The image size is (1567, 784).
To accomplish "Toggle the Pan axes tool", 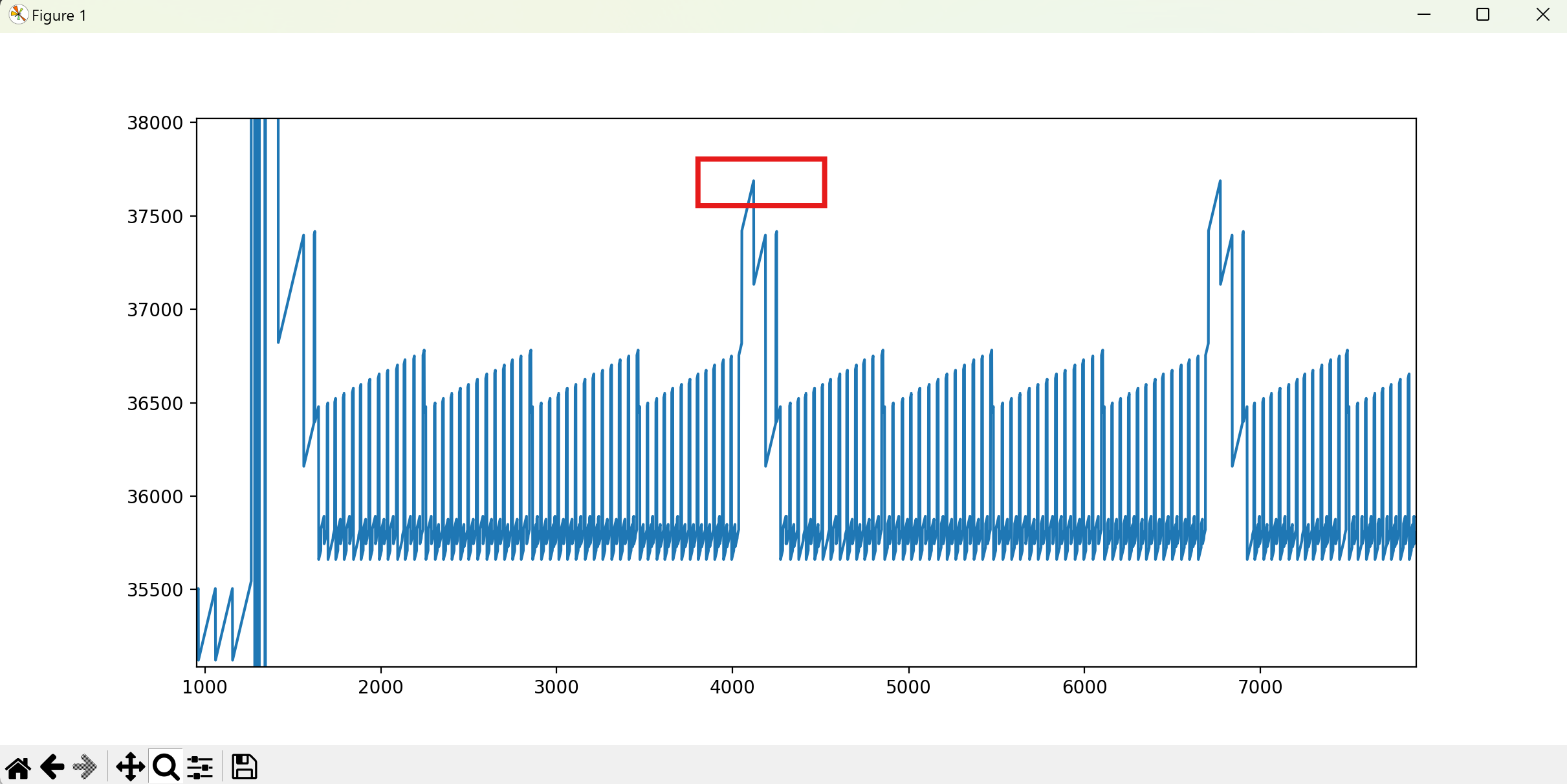I will [130, 767].
